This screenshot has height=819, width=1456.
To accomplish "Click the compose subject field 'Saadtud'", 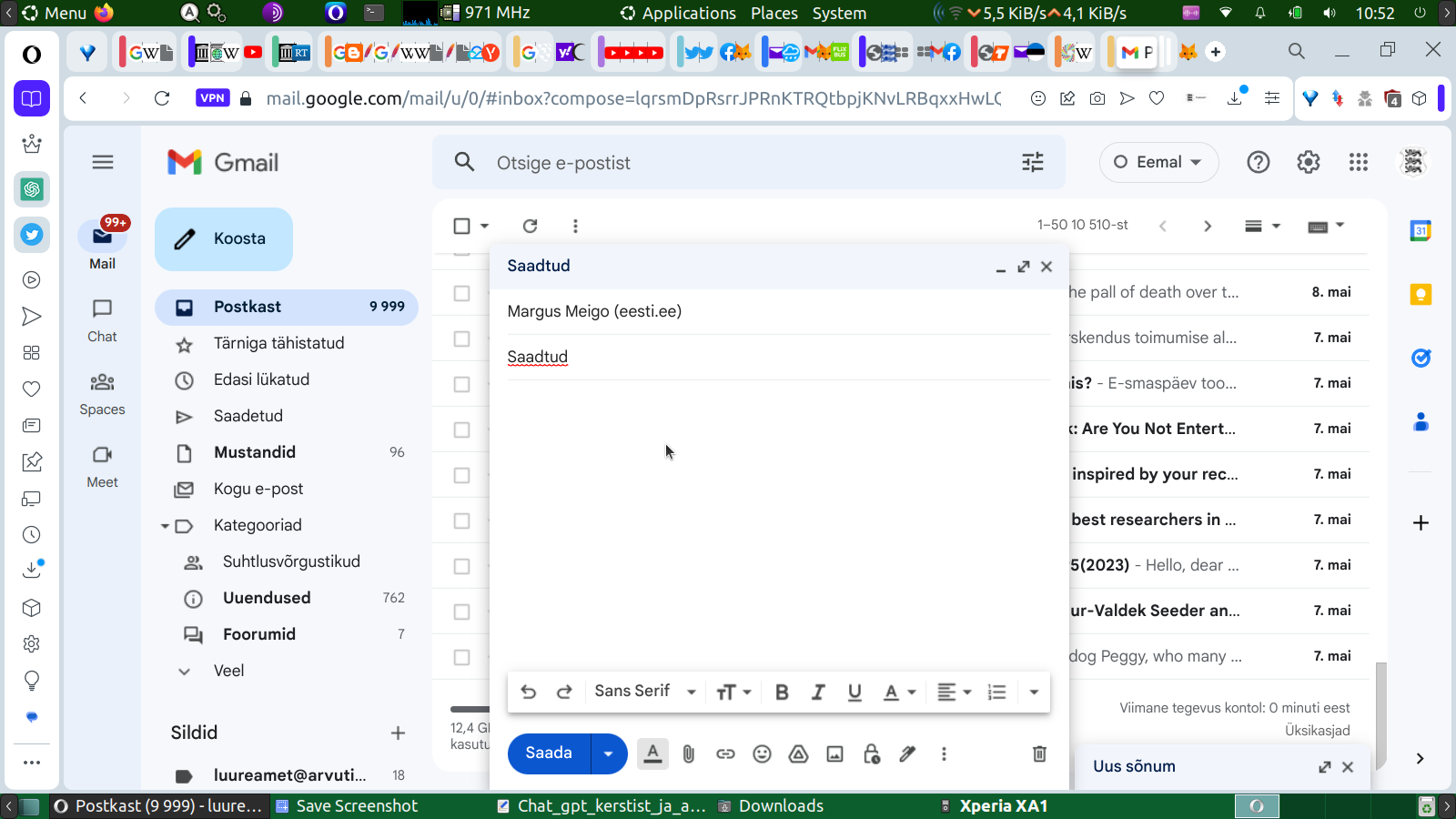I will click(779, 358).
